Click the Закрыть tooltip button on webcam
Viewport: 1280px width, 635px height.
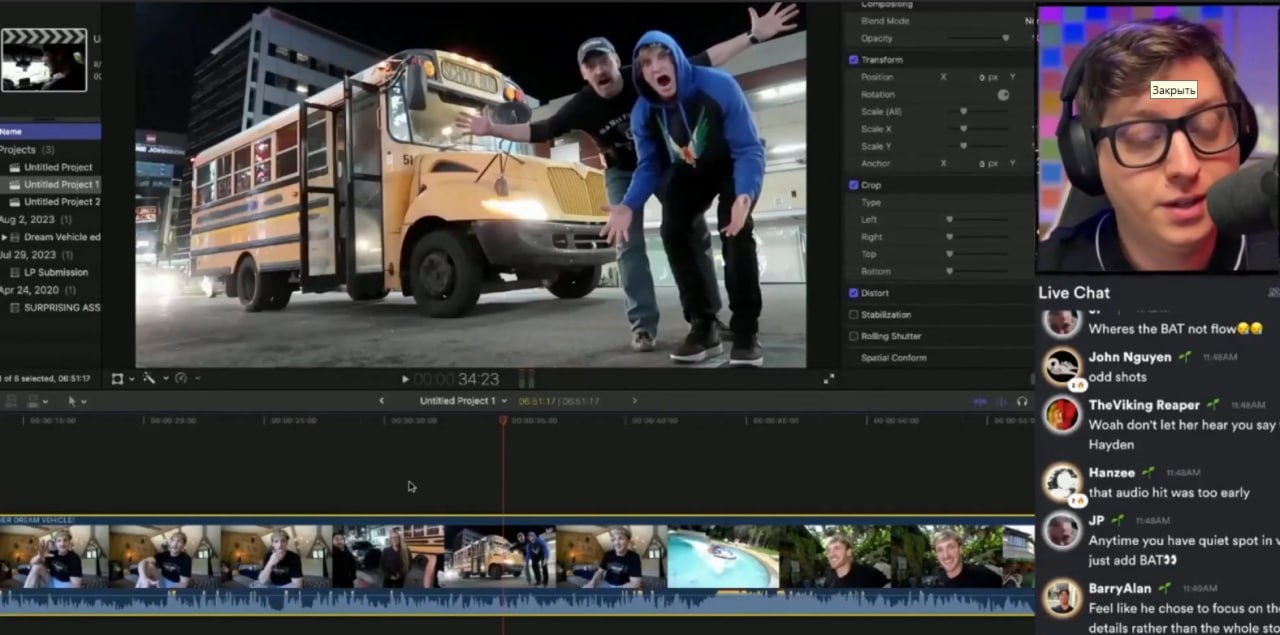tap(1173, 90)
